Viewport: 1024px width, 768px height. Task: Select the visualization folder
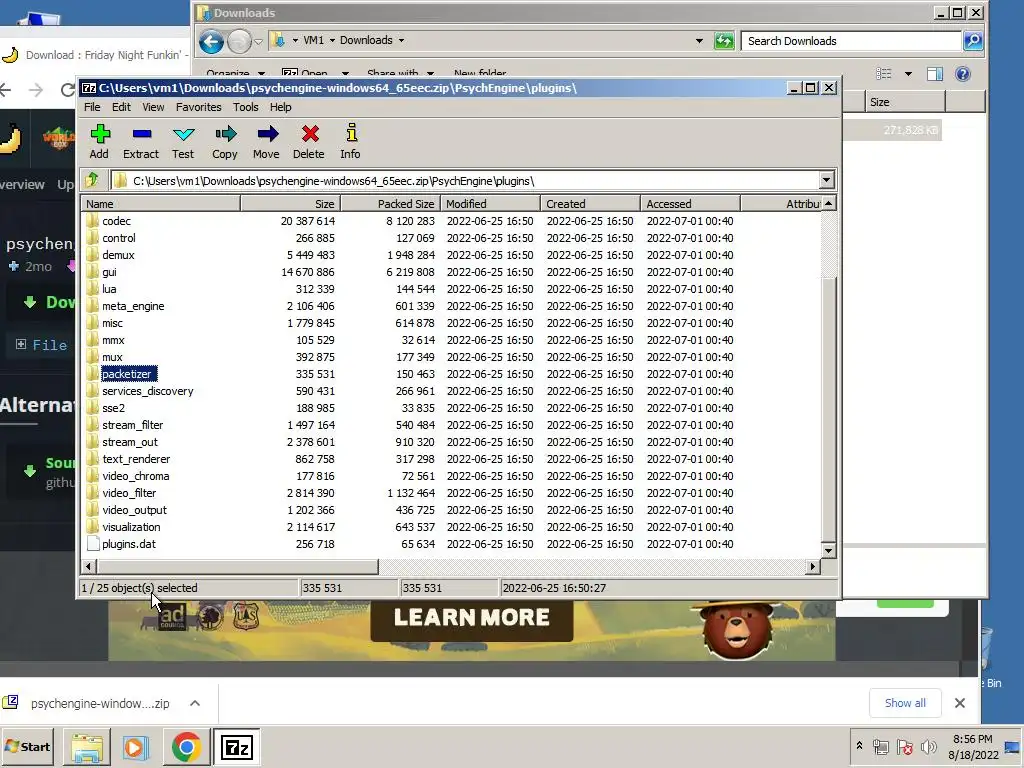tap(131, 526)
